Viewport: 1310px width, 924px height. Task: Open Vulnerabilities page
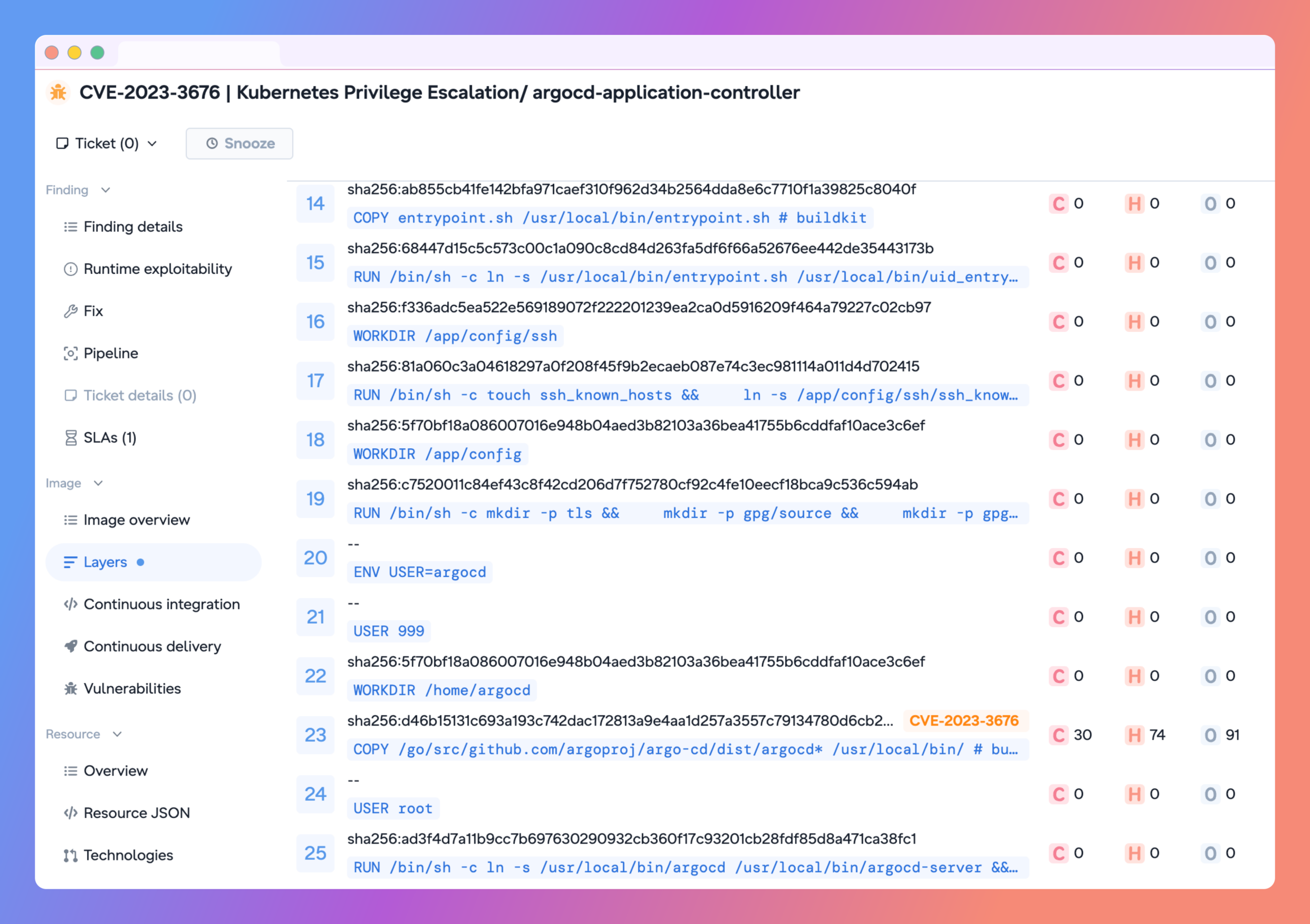coord(133,689)
